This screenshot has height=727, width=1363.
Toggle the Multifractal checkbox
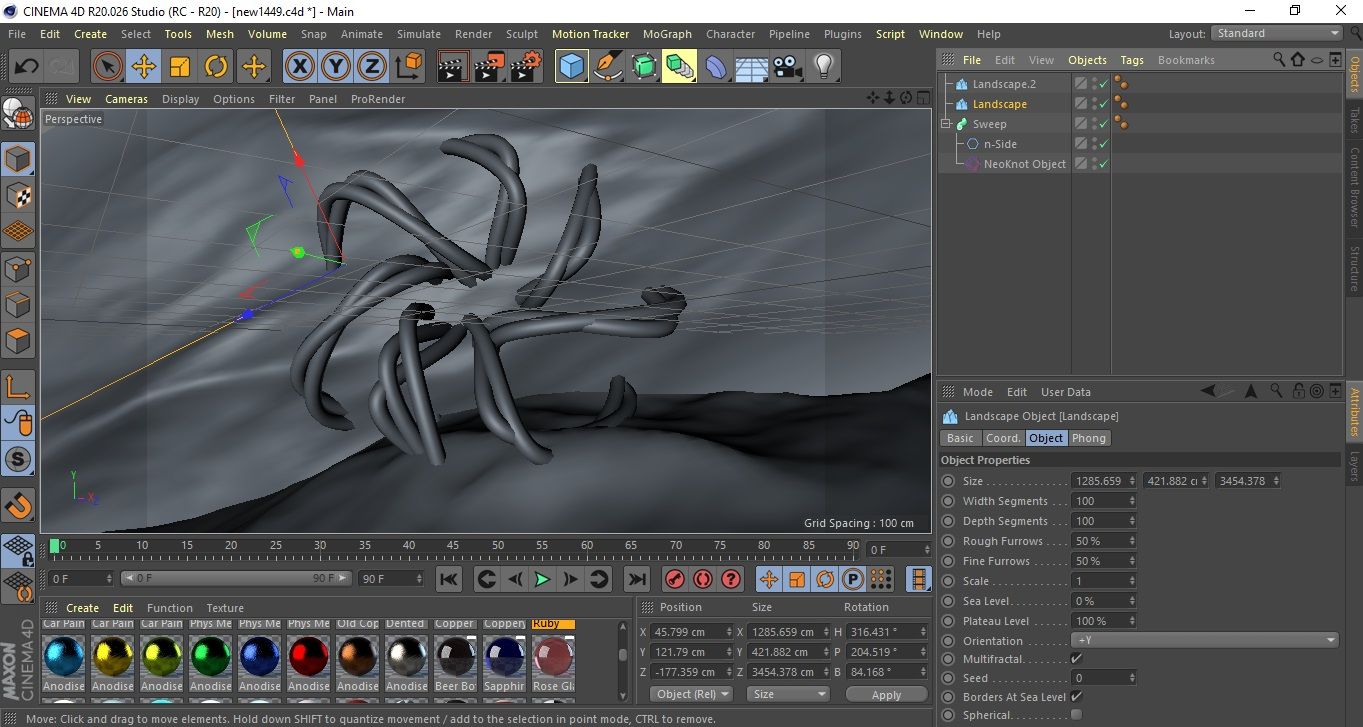[x=1076, y=659]
